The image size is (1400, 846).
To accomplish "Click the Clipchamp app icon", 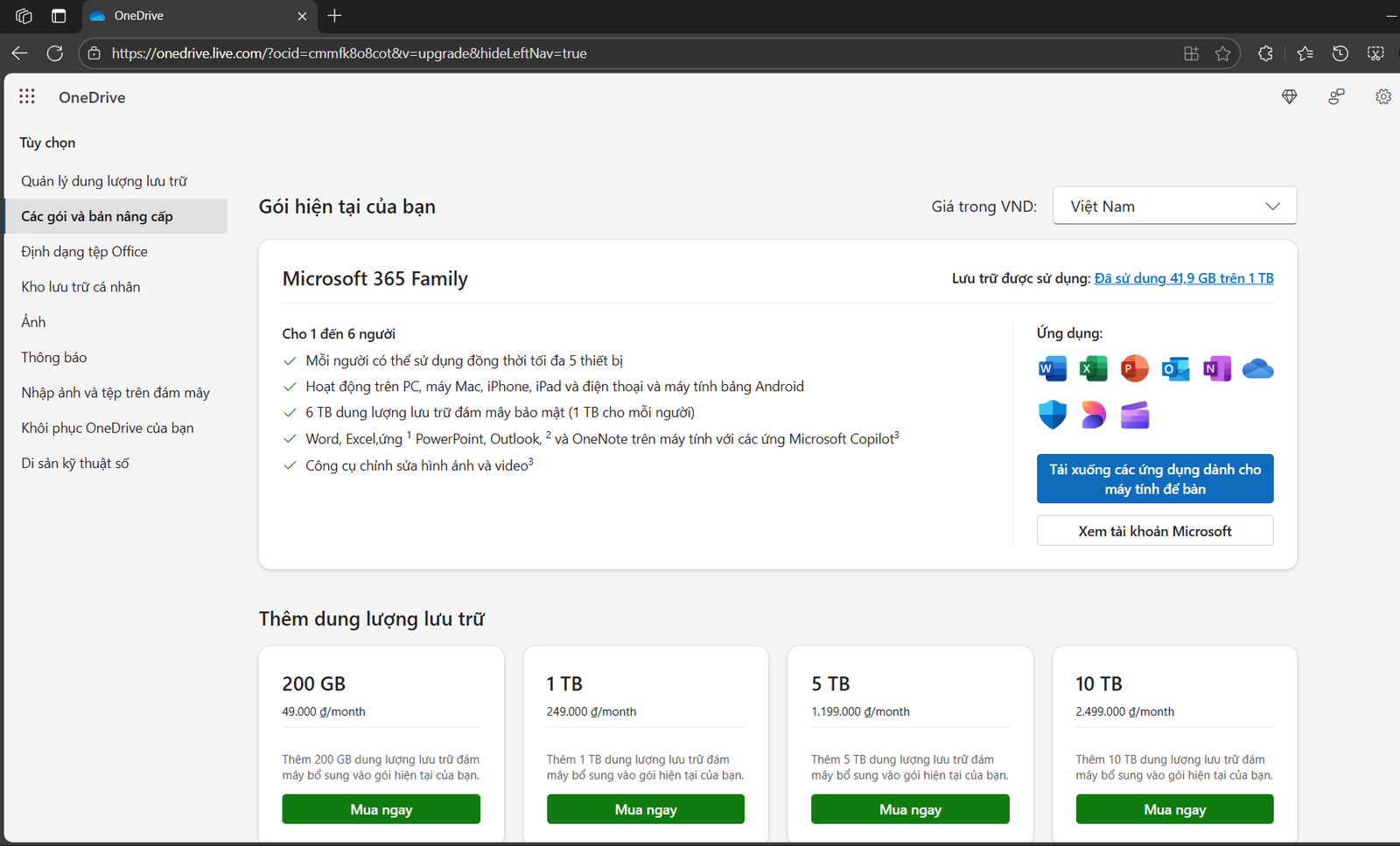I will [x=1134, y=415].
